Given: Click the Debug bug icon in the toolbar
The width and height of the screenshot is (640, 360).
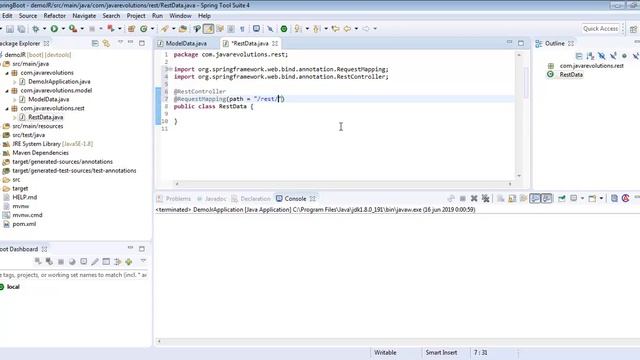Looking at the screenshot, I should 36,29.
